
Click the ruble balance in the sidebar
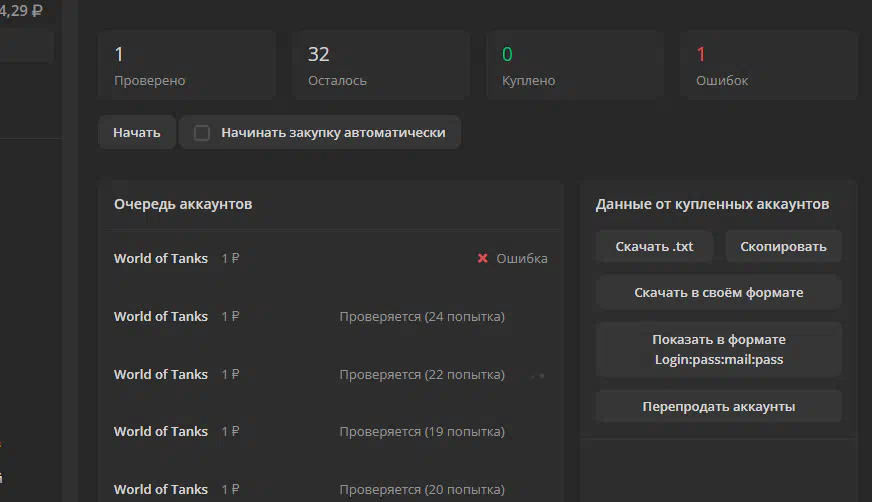coord(21,11)
